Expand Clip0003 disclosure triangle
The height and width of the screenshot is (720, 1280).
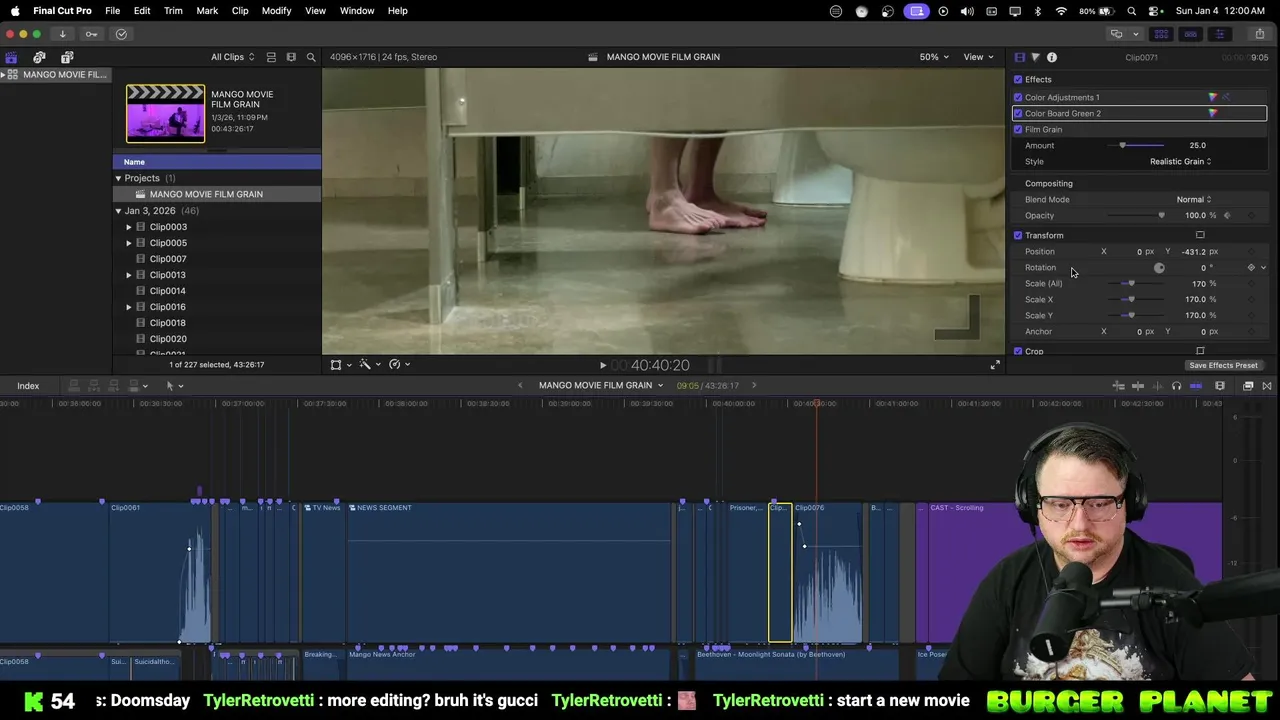pyautogui.click(x=129, y=227)
